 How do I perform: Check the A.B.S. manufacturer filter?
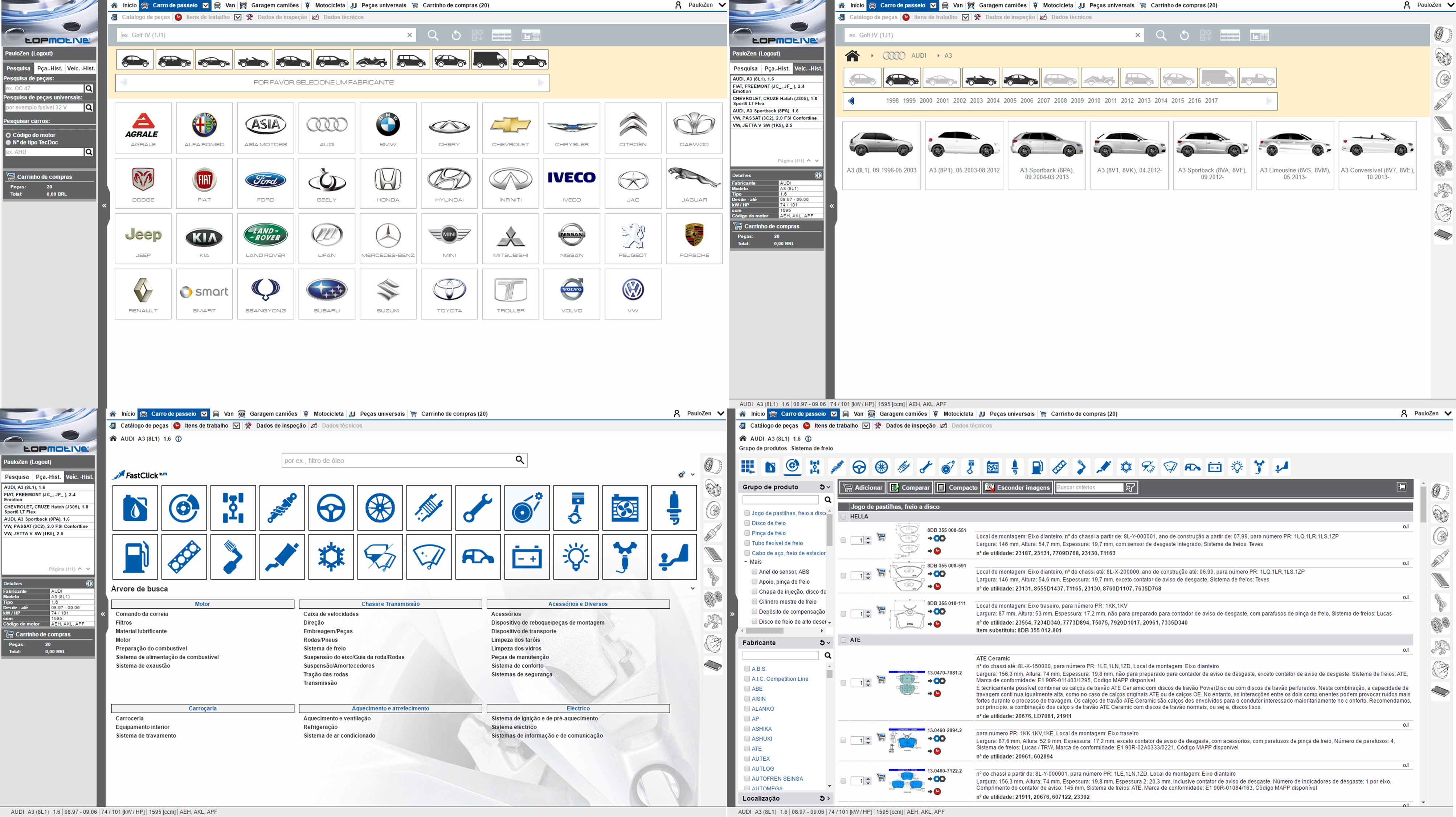click(747, 669)
